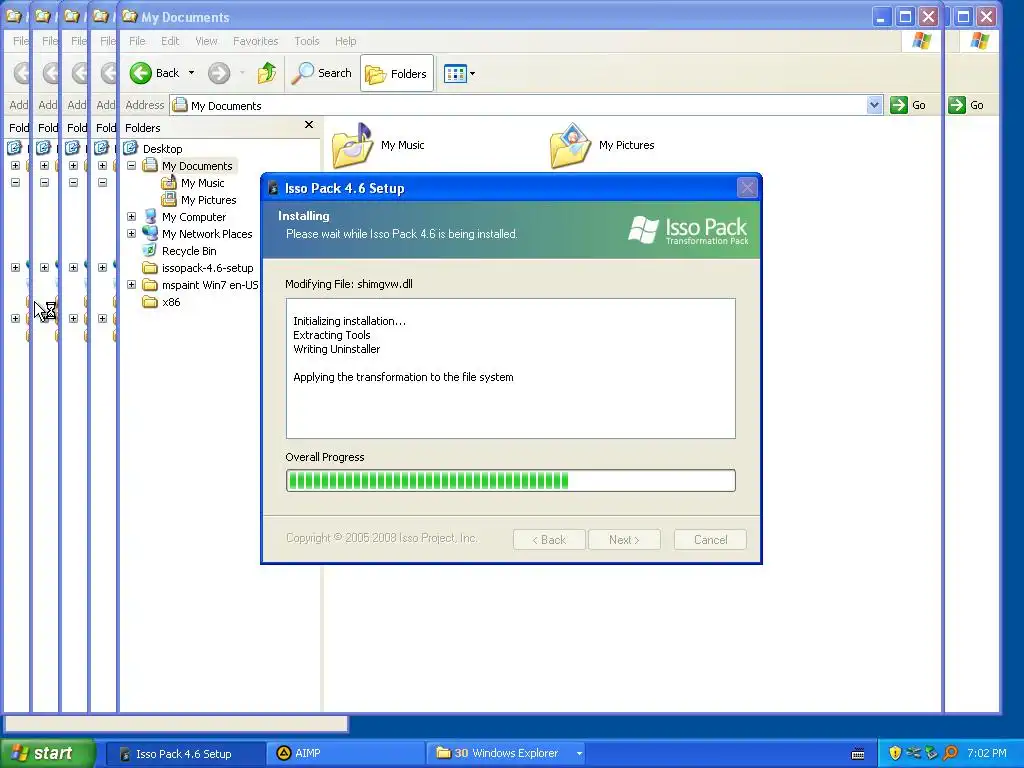Click the installer title bar icon
This screenshot has width=1024, height=768.
(x=273, y=188)
